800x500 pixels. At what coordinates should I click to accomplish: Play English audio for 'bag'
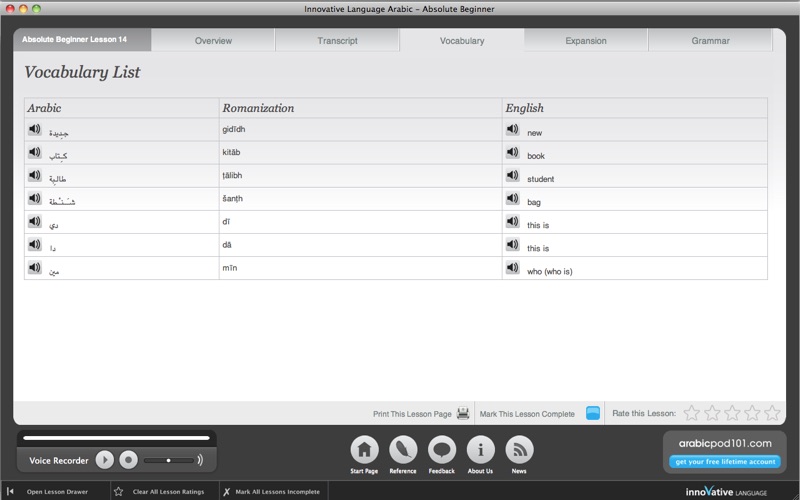[513, 198]
